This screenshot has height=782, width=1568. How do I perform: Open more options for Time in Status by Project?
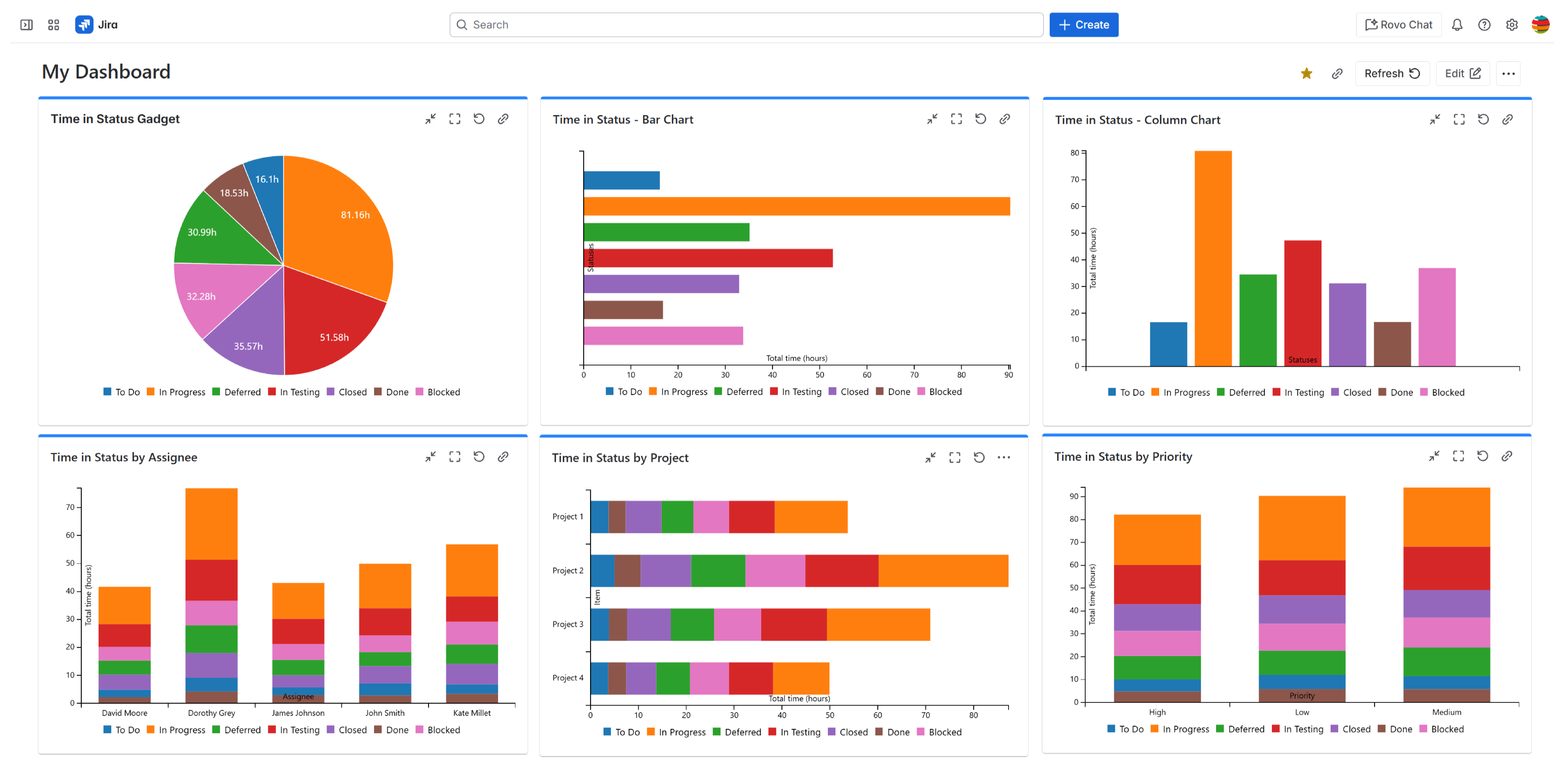(1004, 457)
